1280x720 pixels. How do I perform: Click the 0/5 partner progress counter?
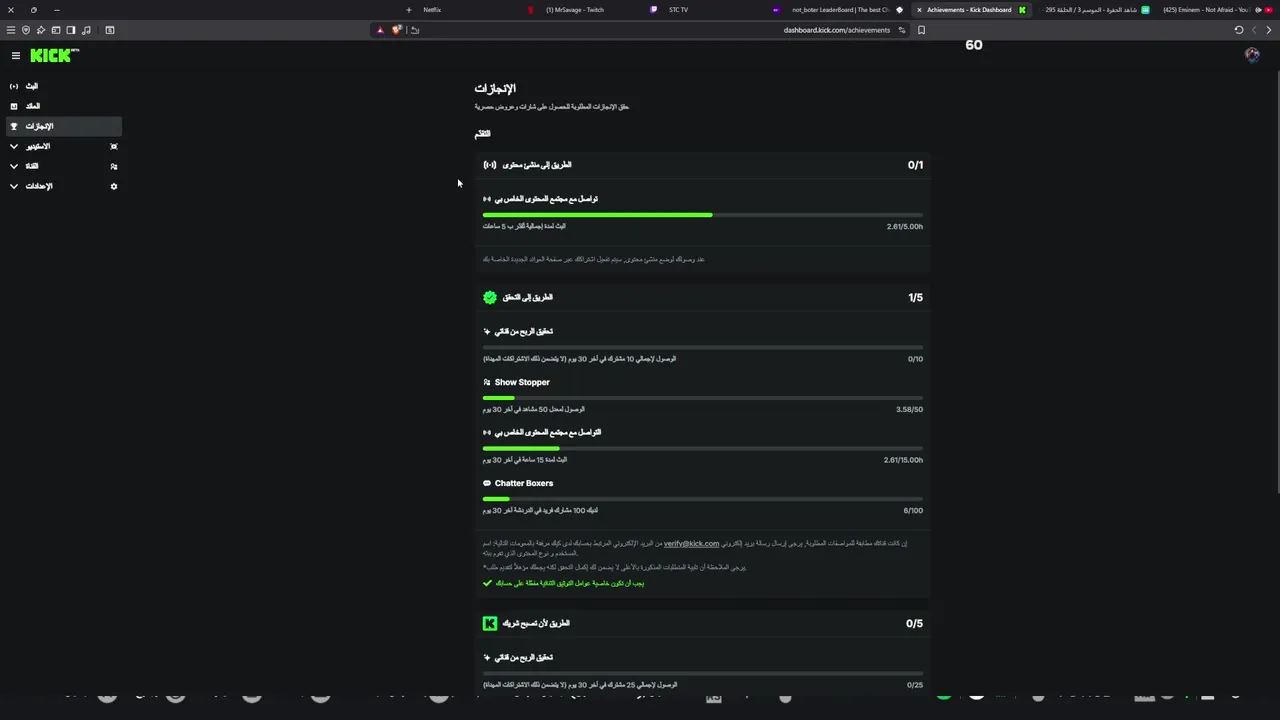coord(915,623)
